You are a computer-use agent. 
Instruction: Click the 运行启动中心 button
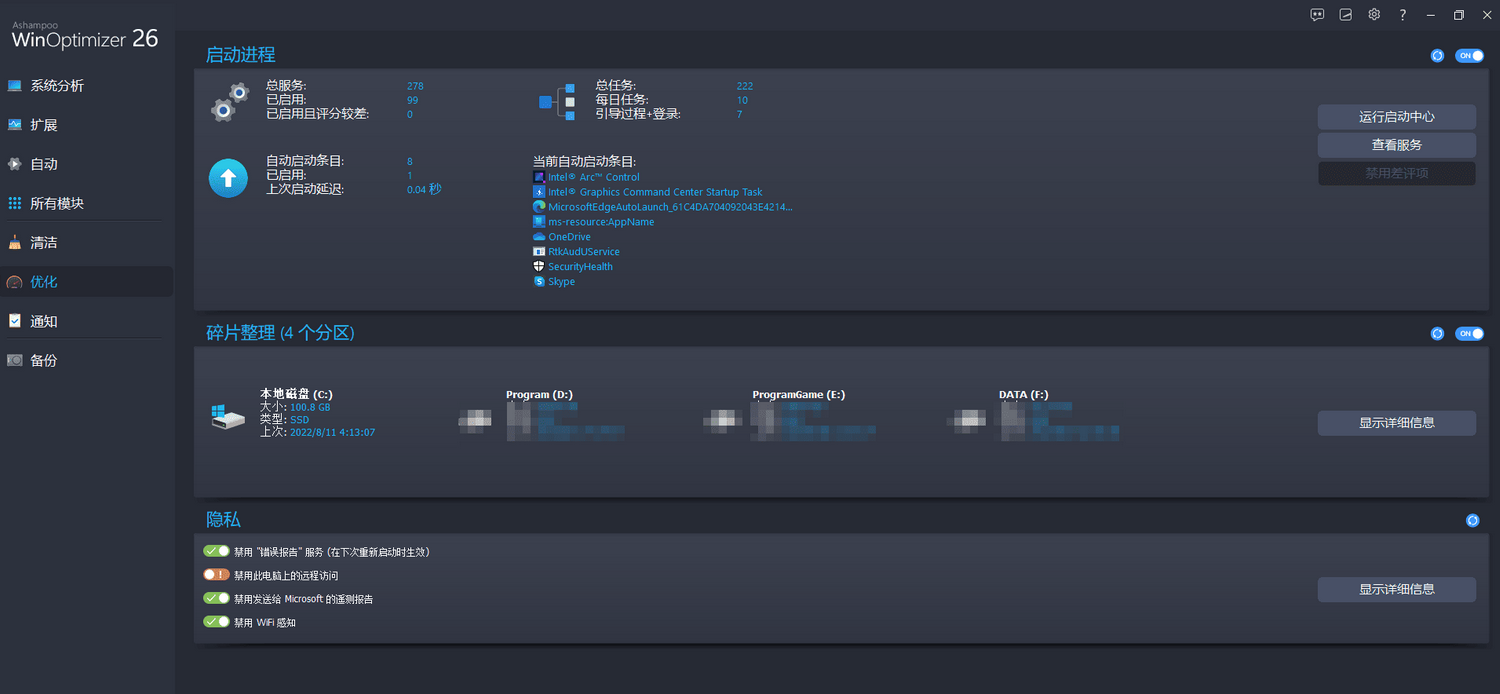point(1396,117)
